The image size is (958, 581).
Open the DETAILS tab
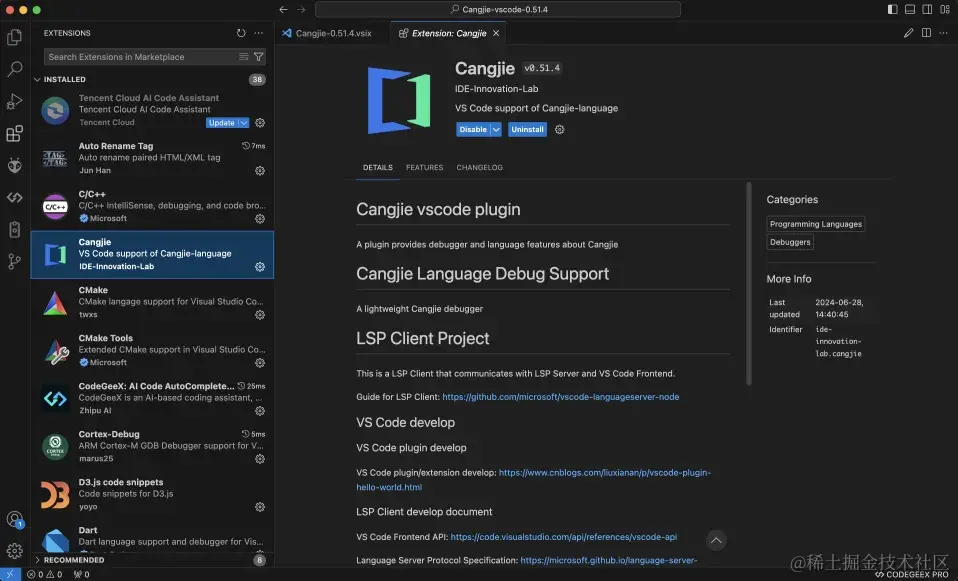378,167
